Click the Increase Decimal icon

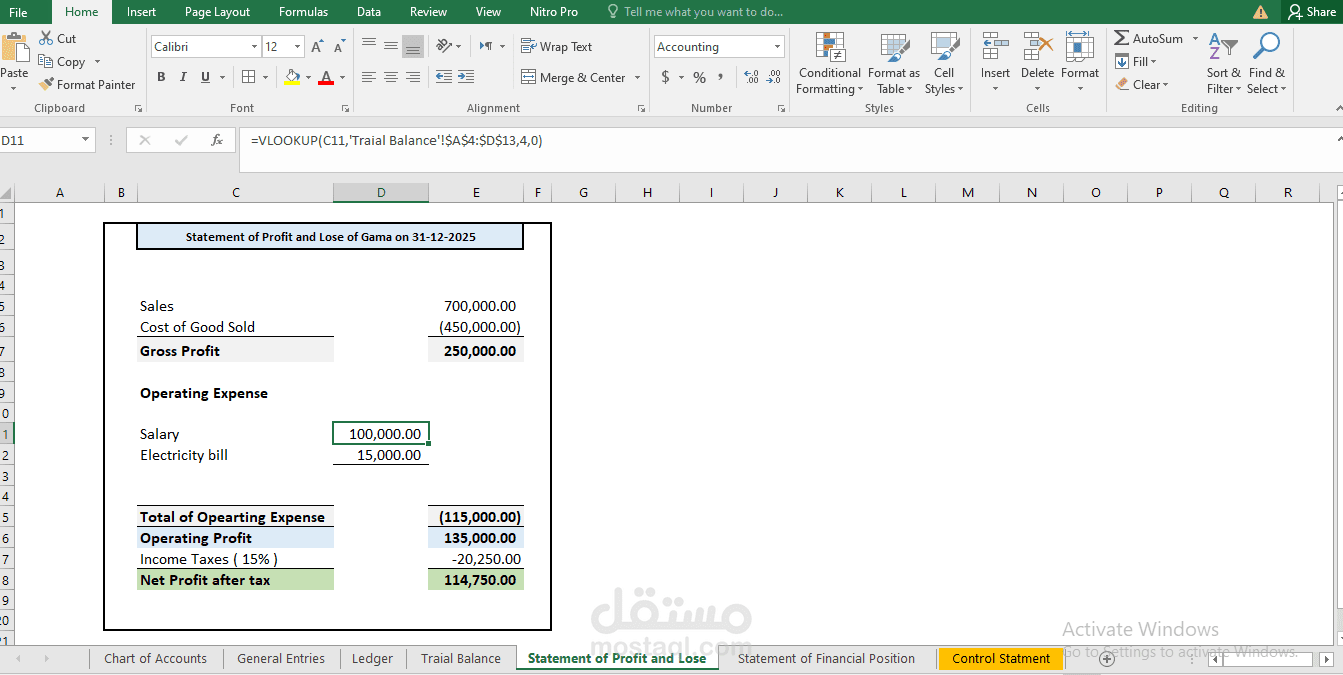point(751,77)
